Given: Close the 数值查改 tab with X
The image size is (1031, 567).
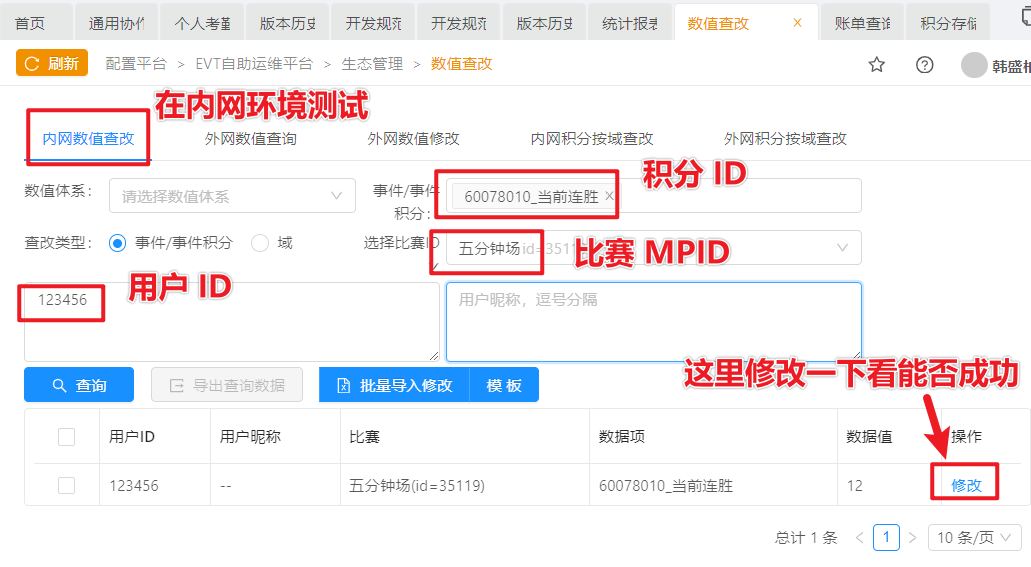Looking at the screenshot, I should coord(797,22).
